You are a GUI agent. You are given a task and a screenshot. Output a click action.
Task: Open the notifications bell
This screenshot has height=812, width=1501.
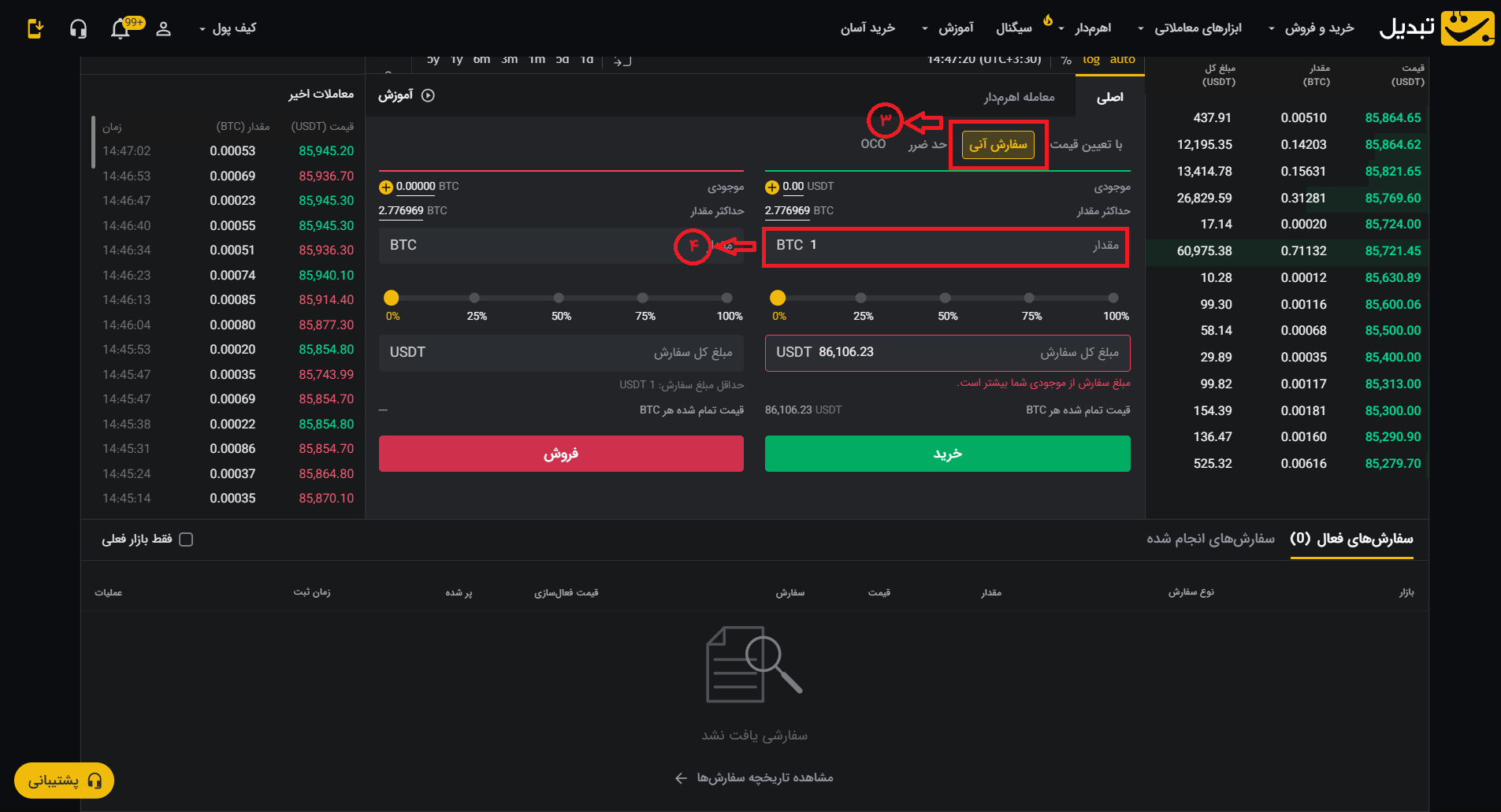(x=121, y=29)
